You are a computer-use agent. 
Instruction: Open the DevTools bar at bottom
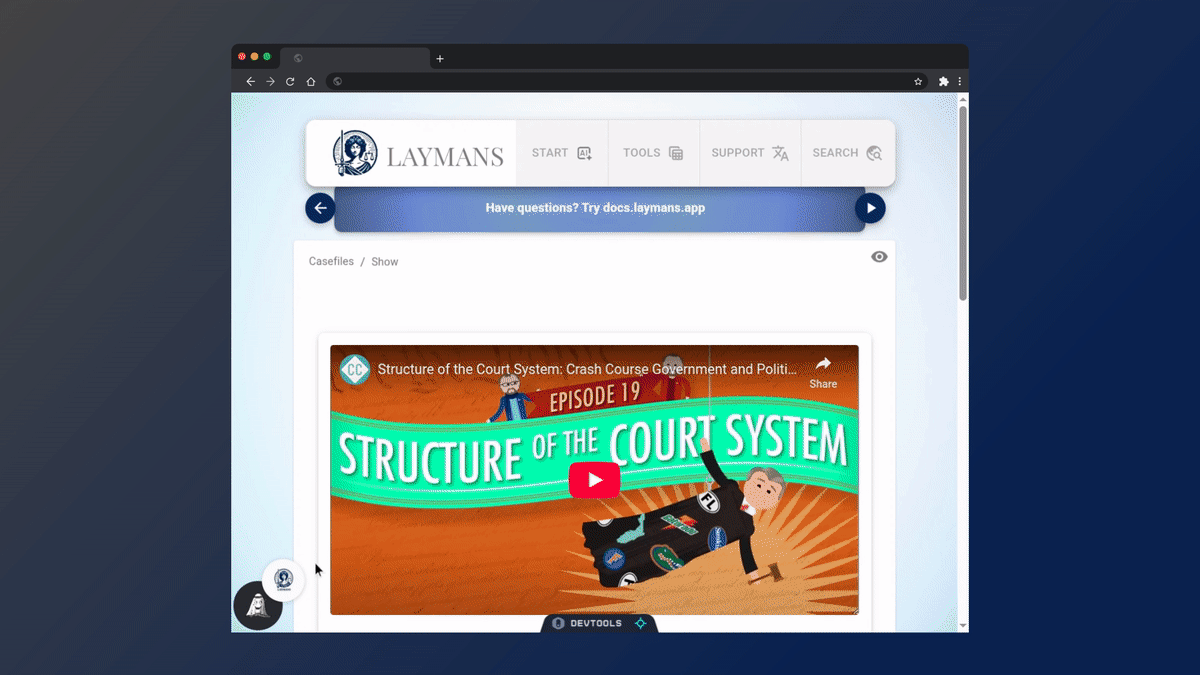click(x=599, y=623)
